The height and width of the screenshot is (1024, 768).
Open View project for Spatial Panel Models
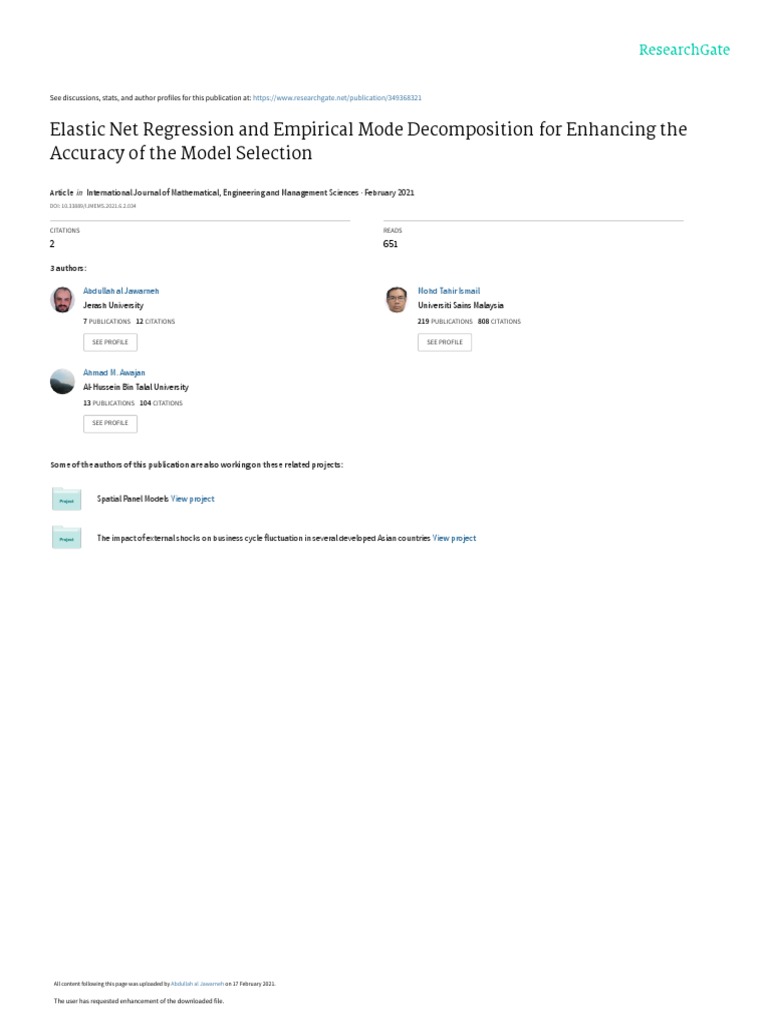(x=193, y=499)
